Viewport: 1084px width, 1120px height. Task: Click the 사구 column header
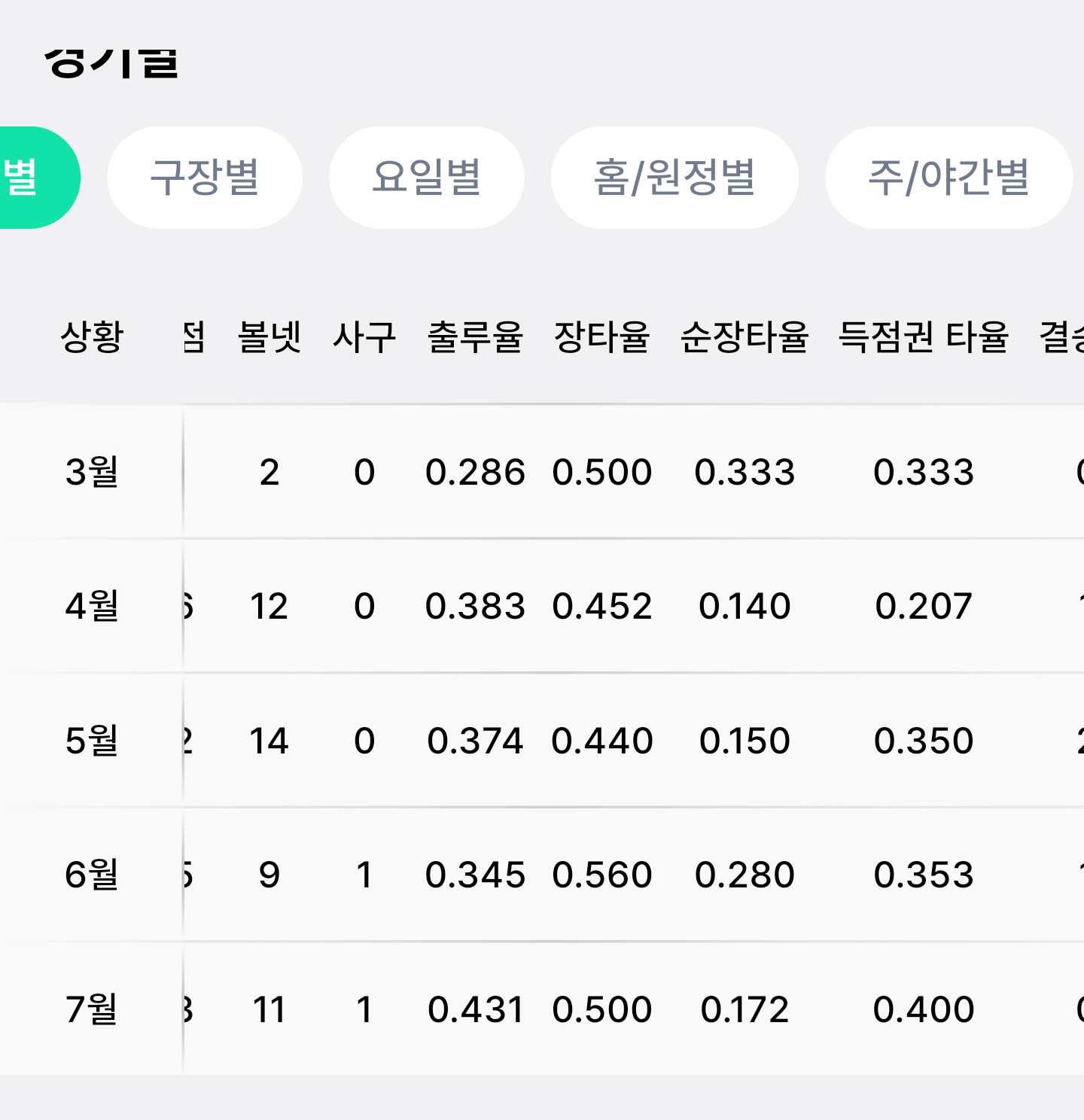[x=364, y=336]
